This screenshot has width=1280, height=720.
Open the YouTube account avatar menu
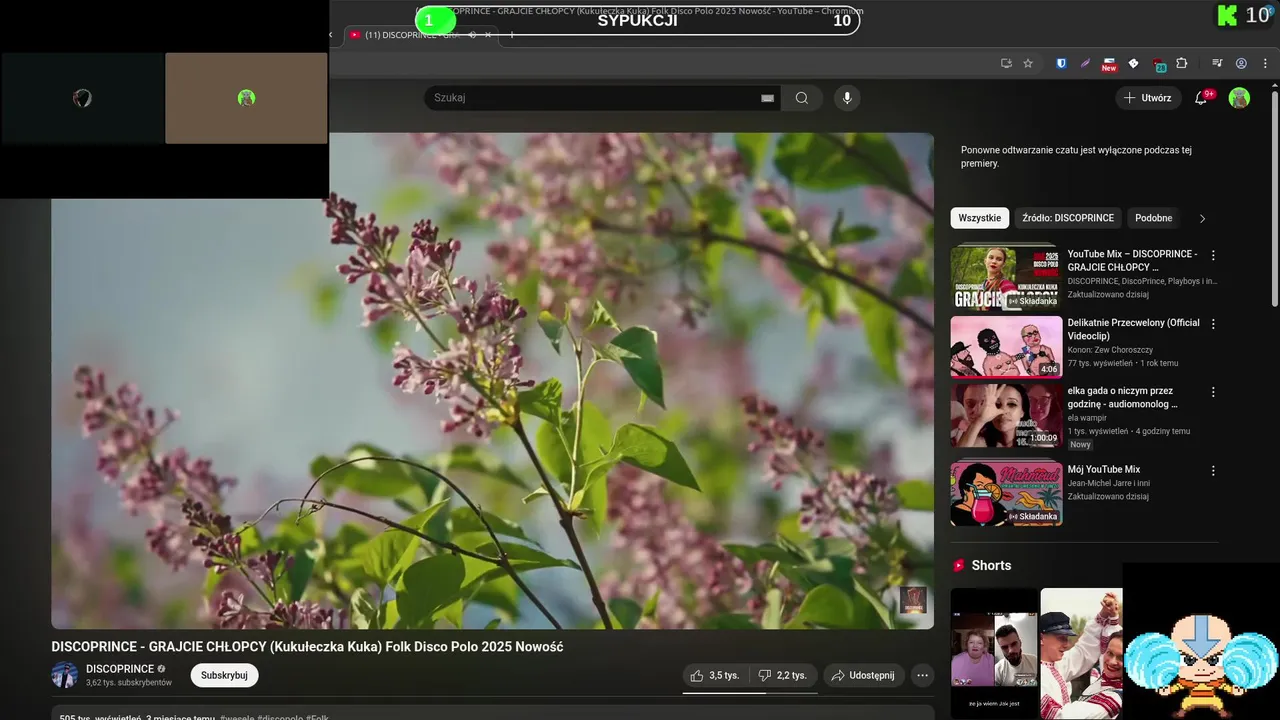point(1239,98)
